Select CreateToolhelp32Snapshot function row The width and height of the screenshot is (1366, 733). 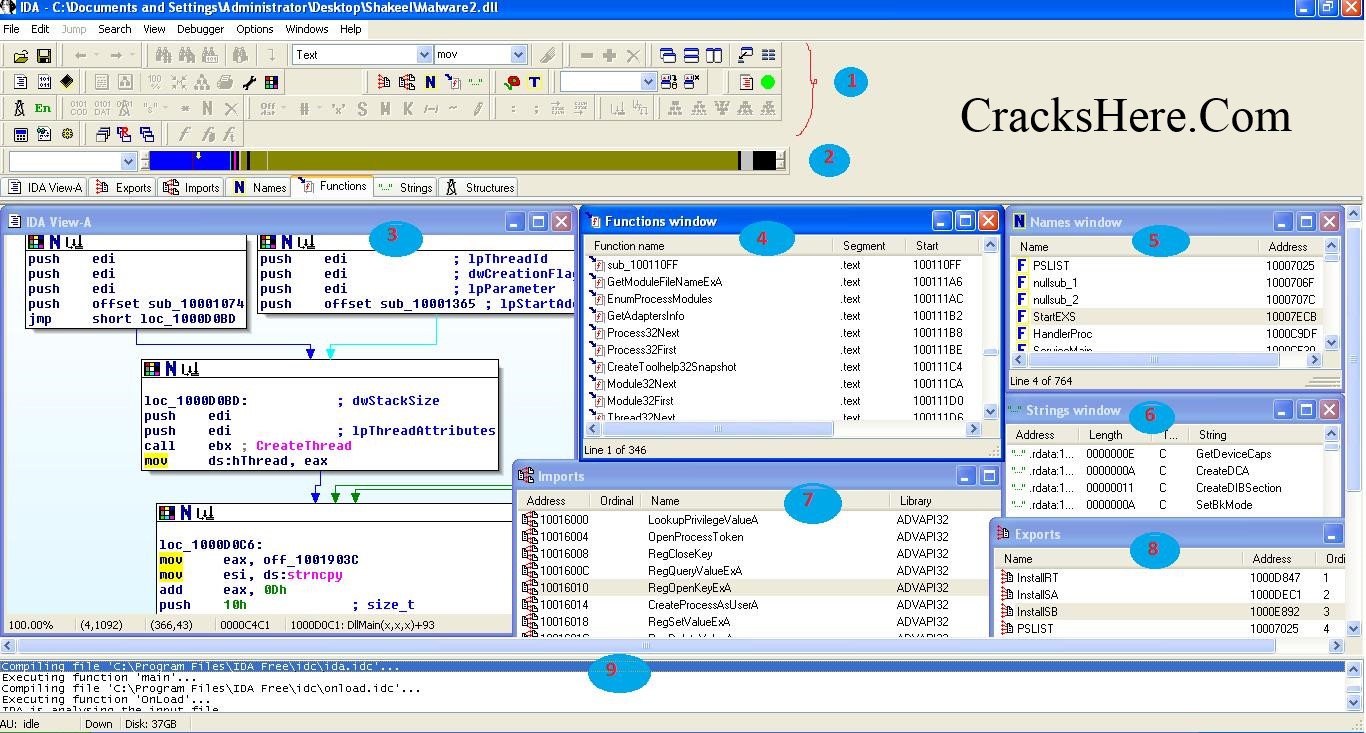point(671,367)
